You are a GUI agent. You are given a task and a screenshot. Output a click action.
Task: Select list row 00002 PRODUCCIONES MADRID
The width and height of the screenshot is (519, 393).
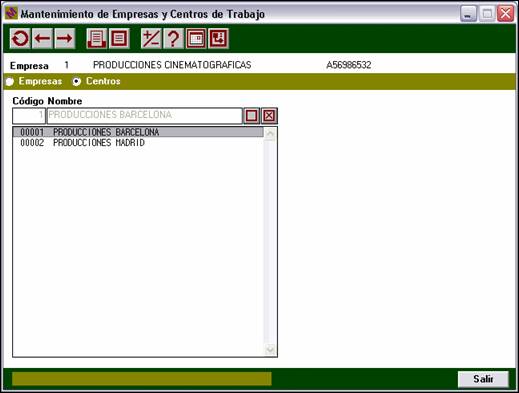point(138,143)
